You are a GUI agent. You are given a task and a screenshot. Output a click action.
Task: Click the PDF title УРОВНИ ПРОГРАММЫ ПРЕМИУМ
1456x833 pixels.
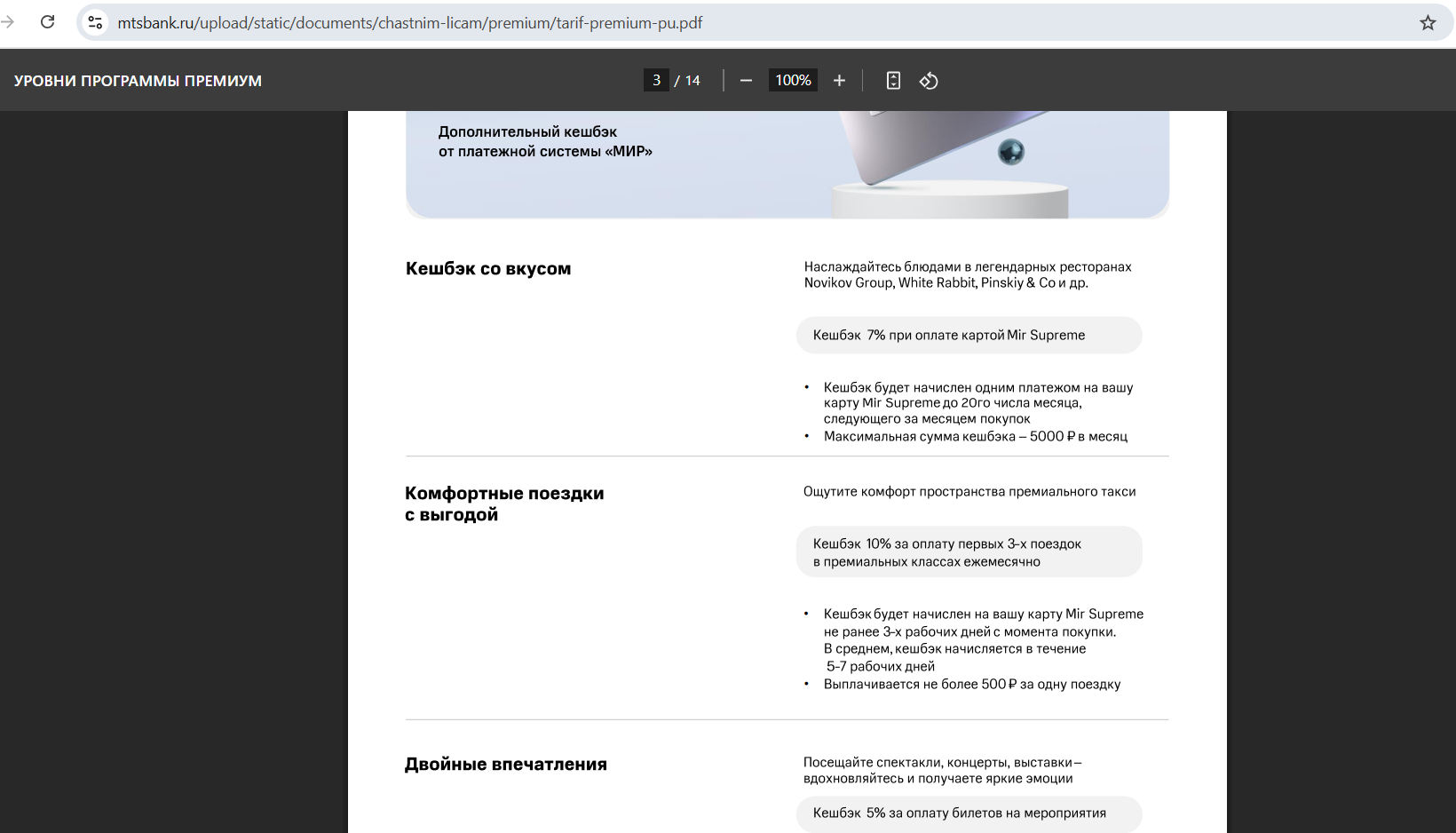pos(138,81)
